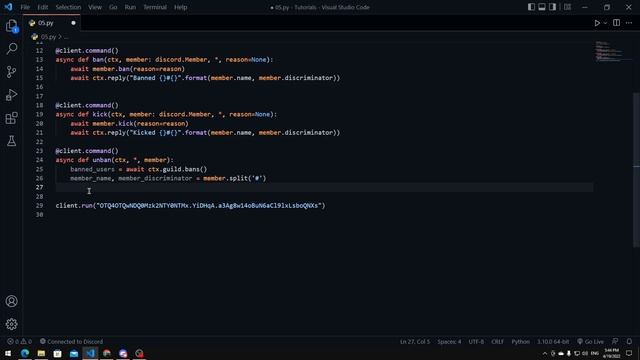640x360 pixels.
Task: Open the Help menu
Action: pyautogui.click(x=180, y=7)
